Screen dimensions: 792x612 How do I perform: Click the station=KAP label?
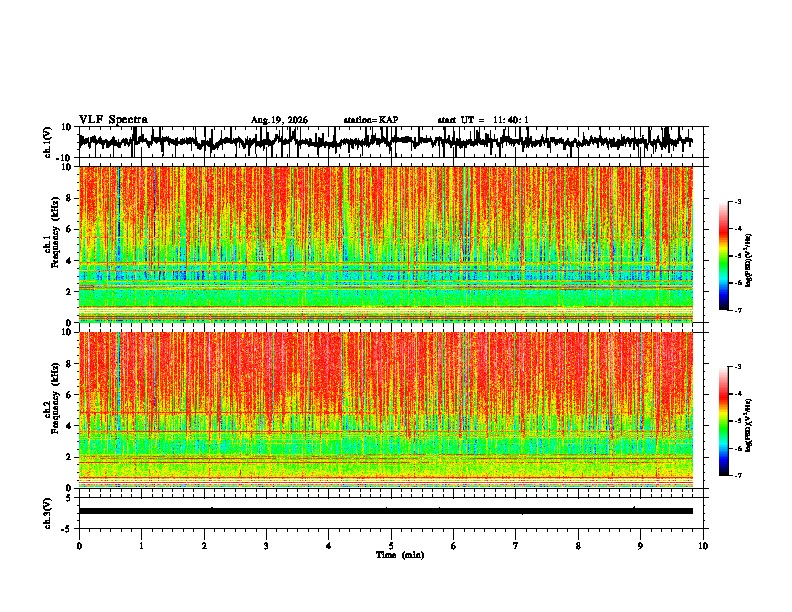click(x=371, y=120)
